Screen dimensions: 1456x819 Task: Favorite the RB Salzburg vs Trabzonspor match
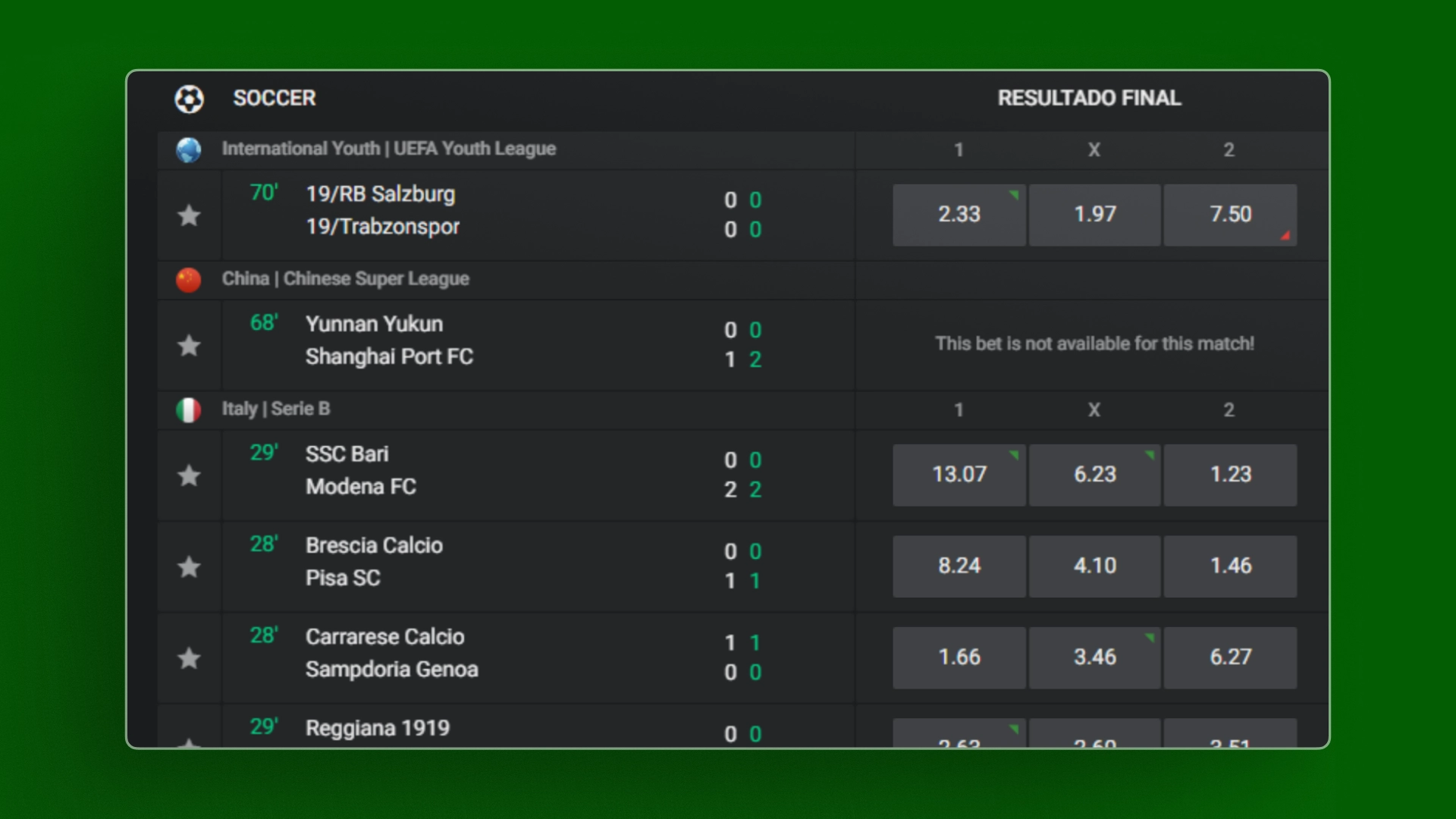[189, 215]
